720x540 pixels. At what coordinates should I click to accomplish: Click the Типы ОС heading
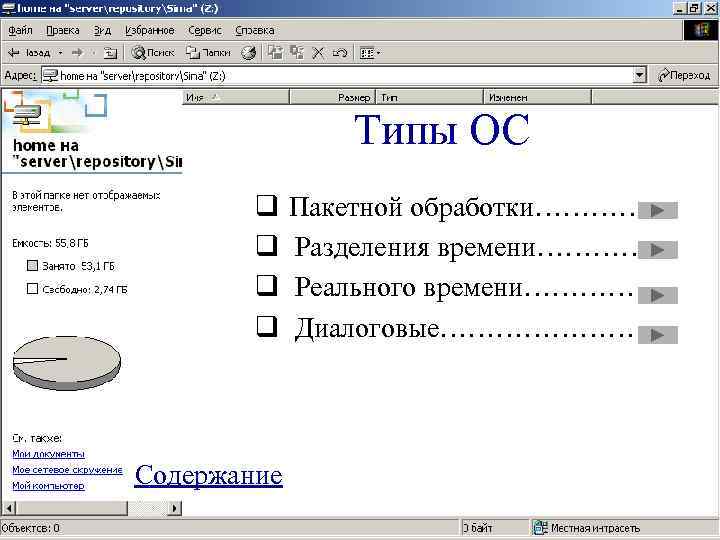[x=442, y=130]
